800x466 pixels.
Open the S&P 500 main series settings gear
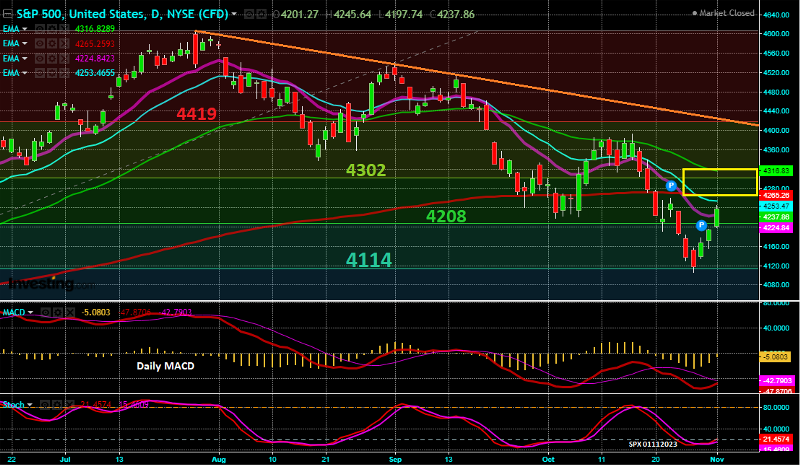(x=260, y=14)
